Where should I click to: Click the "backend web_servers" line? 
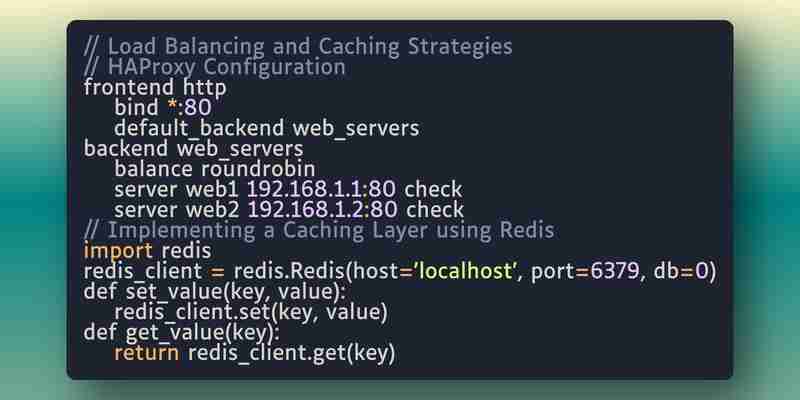point(193,149)
